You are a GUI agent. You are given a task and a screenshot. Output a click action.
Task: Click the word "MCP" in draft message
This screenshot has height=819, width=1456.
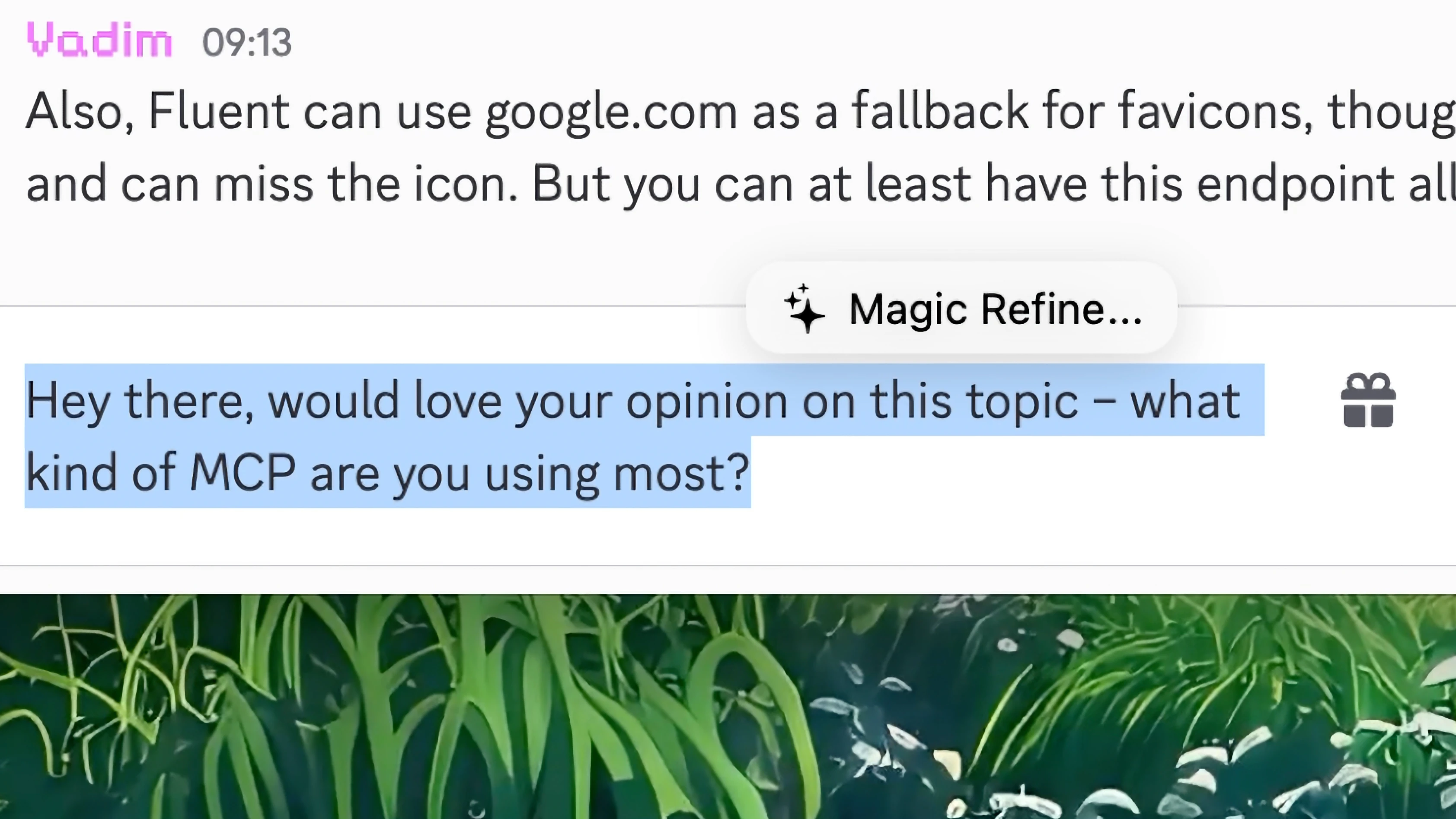coord(242,472)
